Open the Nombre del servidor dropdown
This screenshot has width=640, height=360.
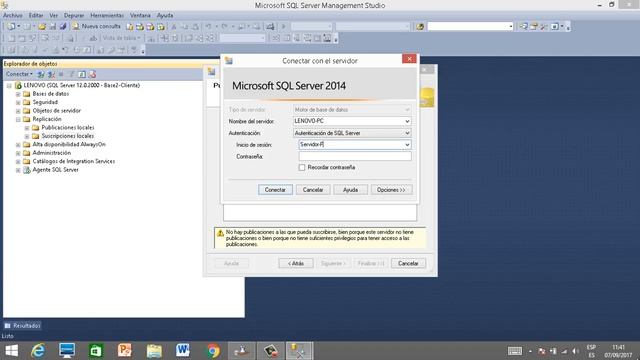pyautogui.click(x=407, y=121)
